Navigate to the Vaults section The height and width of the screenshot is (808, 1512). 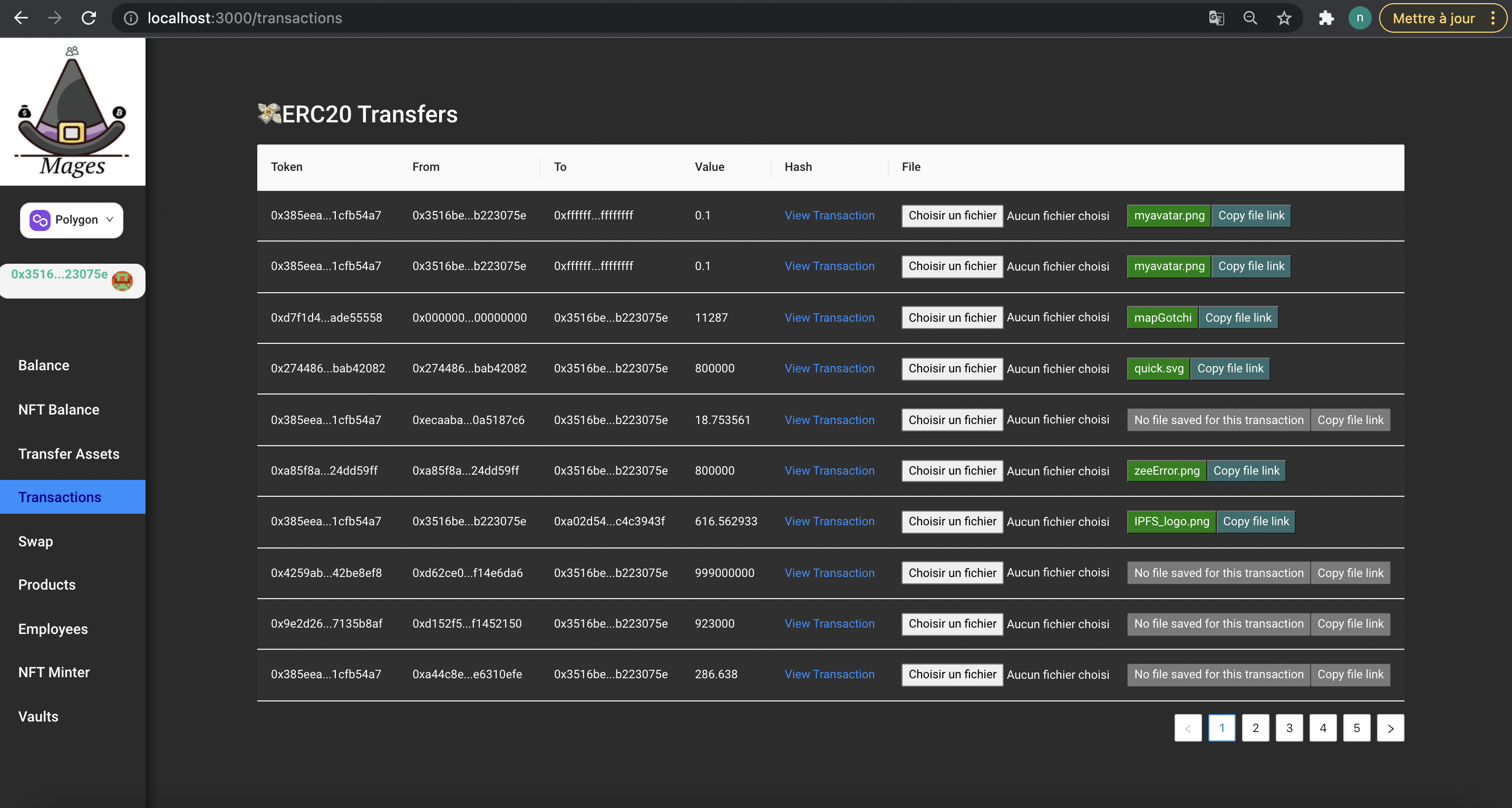coord(38,716)
